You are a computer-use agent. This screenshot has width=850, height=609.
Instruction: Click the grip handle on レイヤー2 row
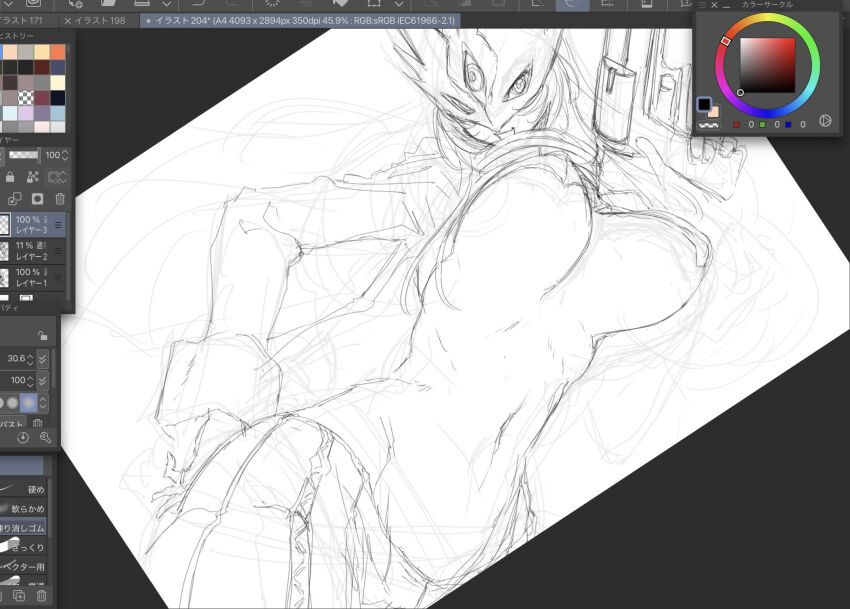[x=58, y=251]
